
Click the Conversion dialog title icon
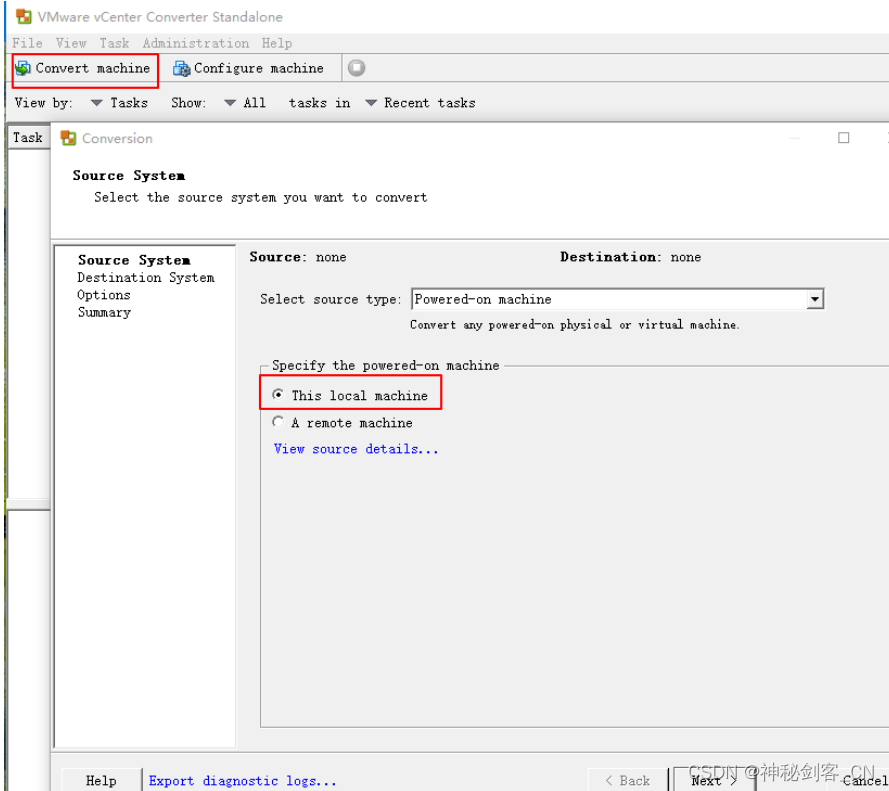coord(68,138)
